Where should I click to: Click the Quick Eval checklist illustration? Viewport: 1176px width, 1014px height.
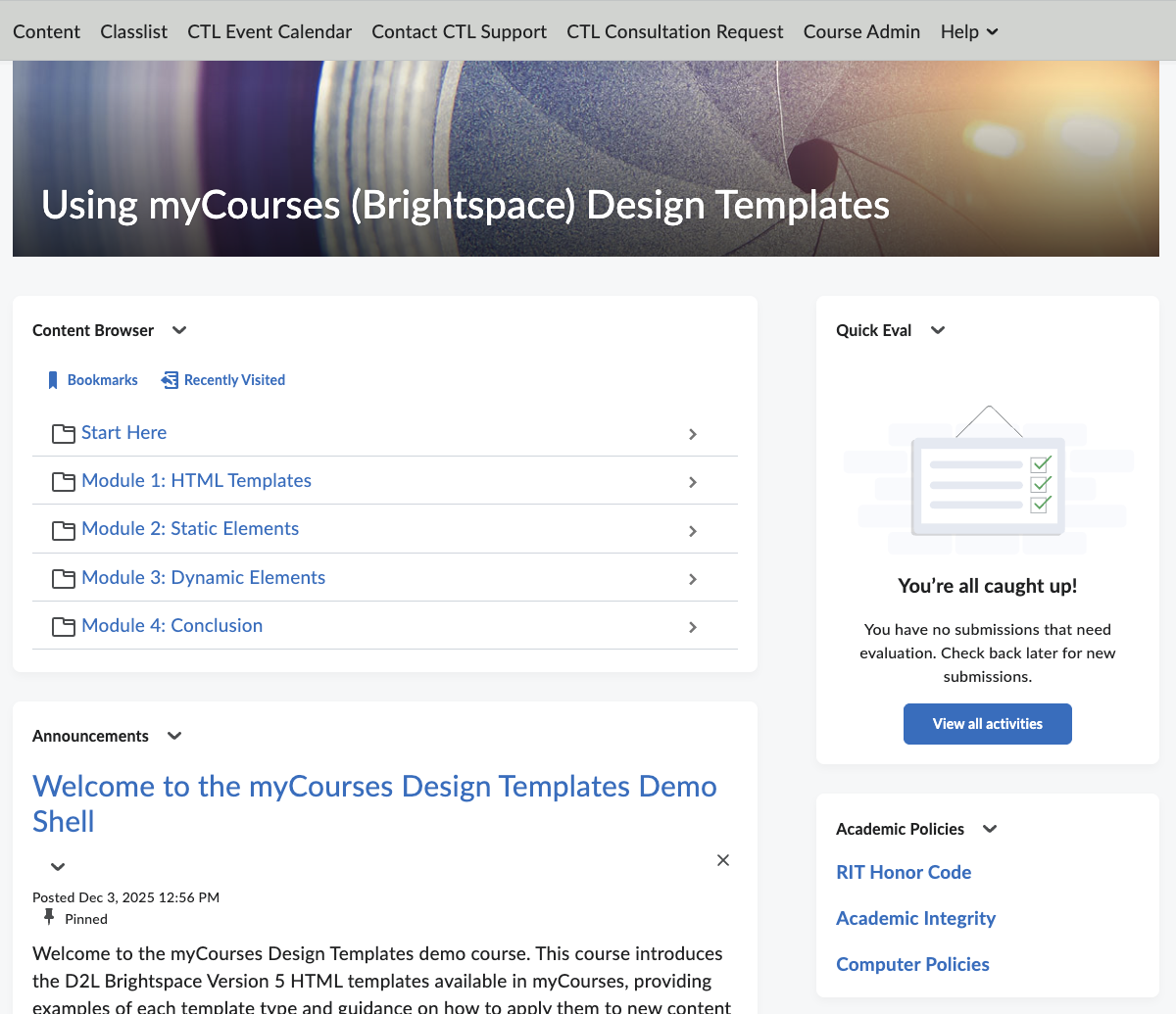988,478
